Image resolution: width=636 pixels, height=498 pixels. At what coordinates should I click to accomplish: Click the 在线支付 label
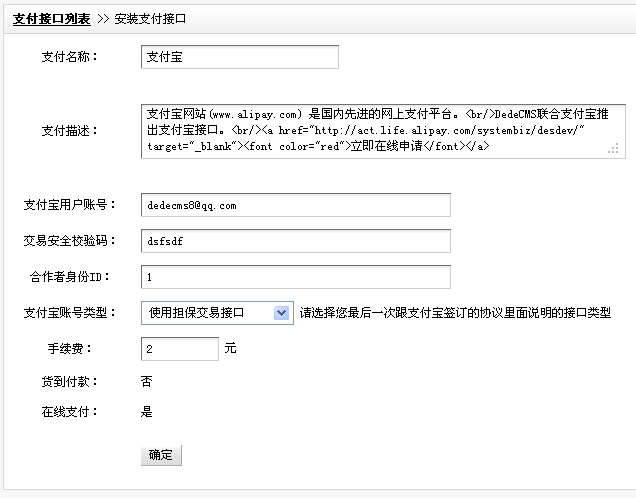pos(69,412)
